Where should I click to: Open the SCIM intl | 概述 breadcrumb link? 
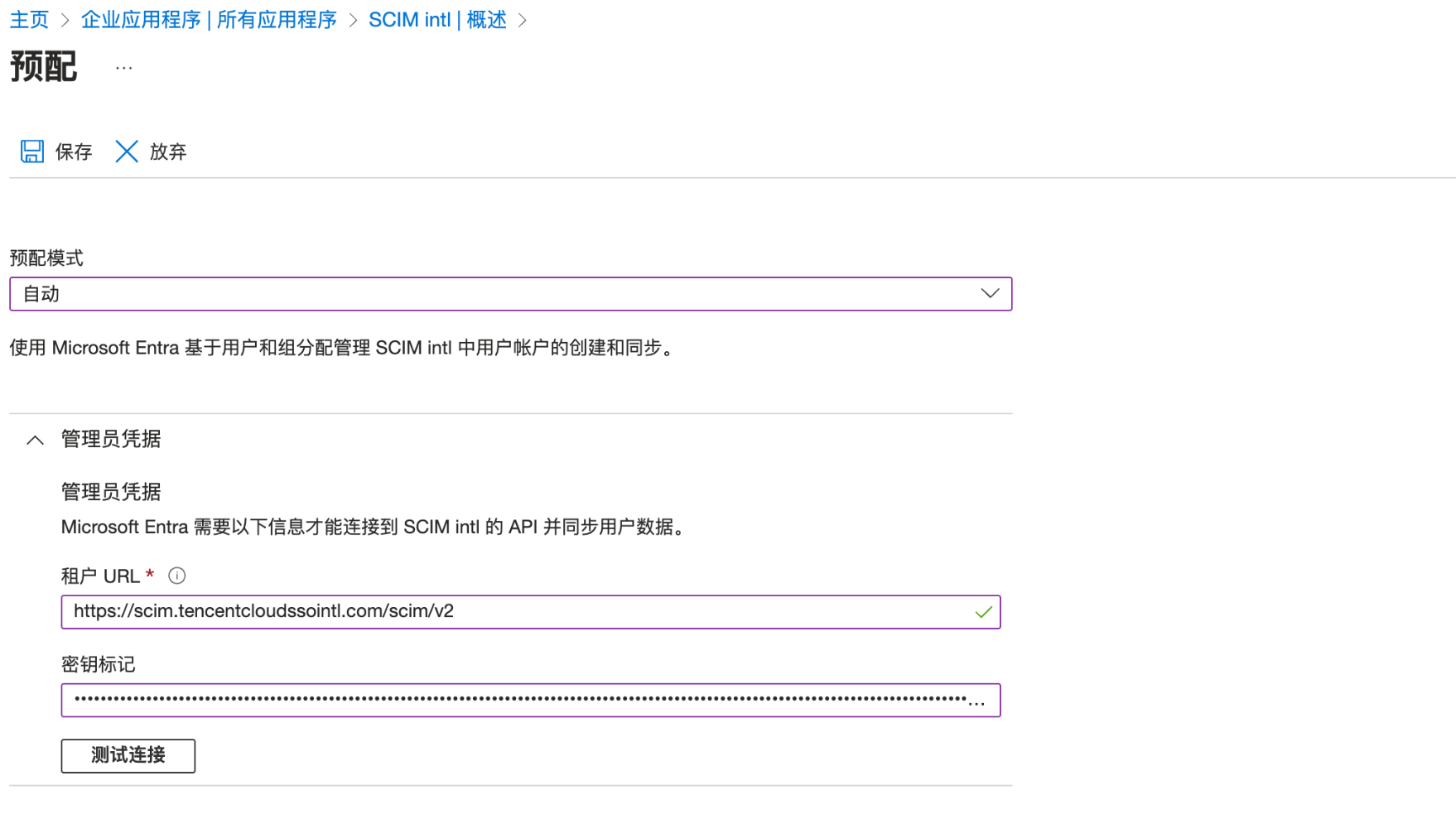coord(437,20)
